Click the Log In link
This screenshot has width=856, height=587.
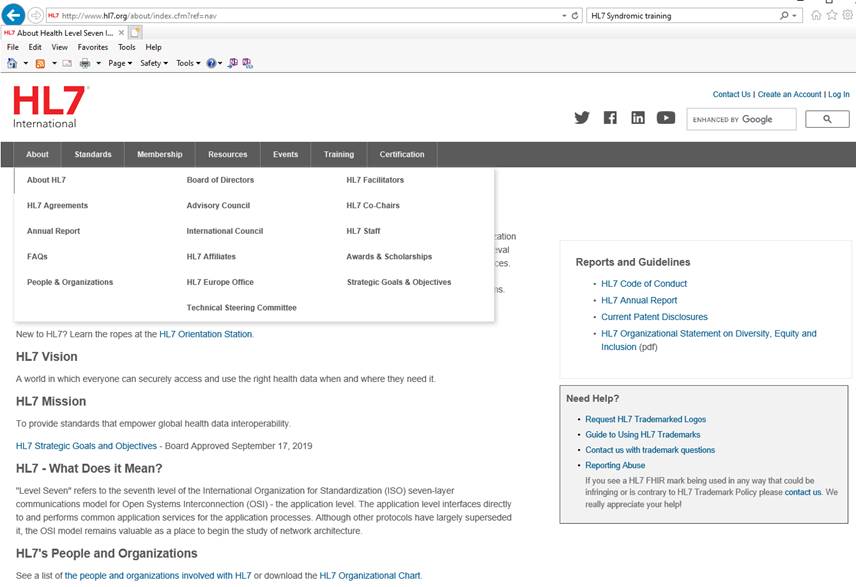[x=839, y=94]
